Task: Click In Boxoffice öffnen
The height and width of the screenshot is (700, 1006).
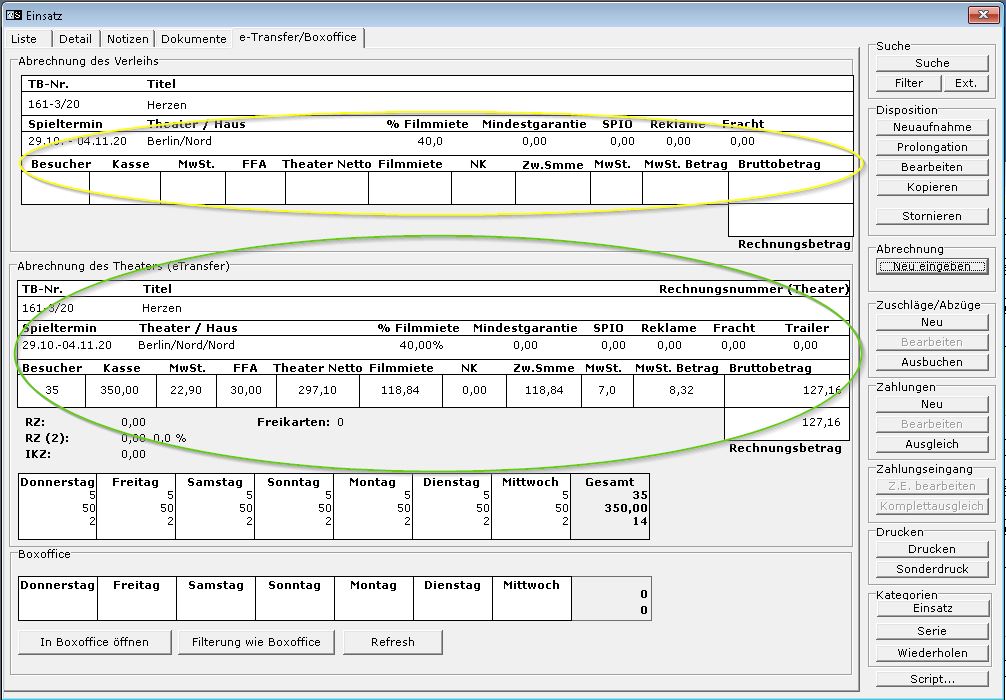Action: pos(94,642)
